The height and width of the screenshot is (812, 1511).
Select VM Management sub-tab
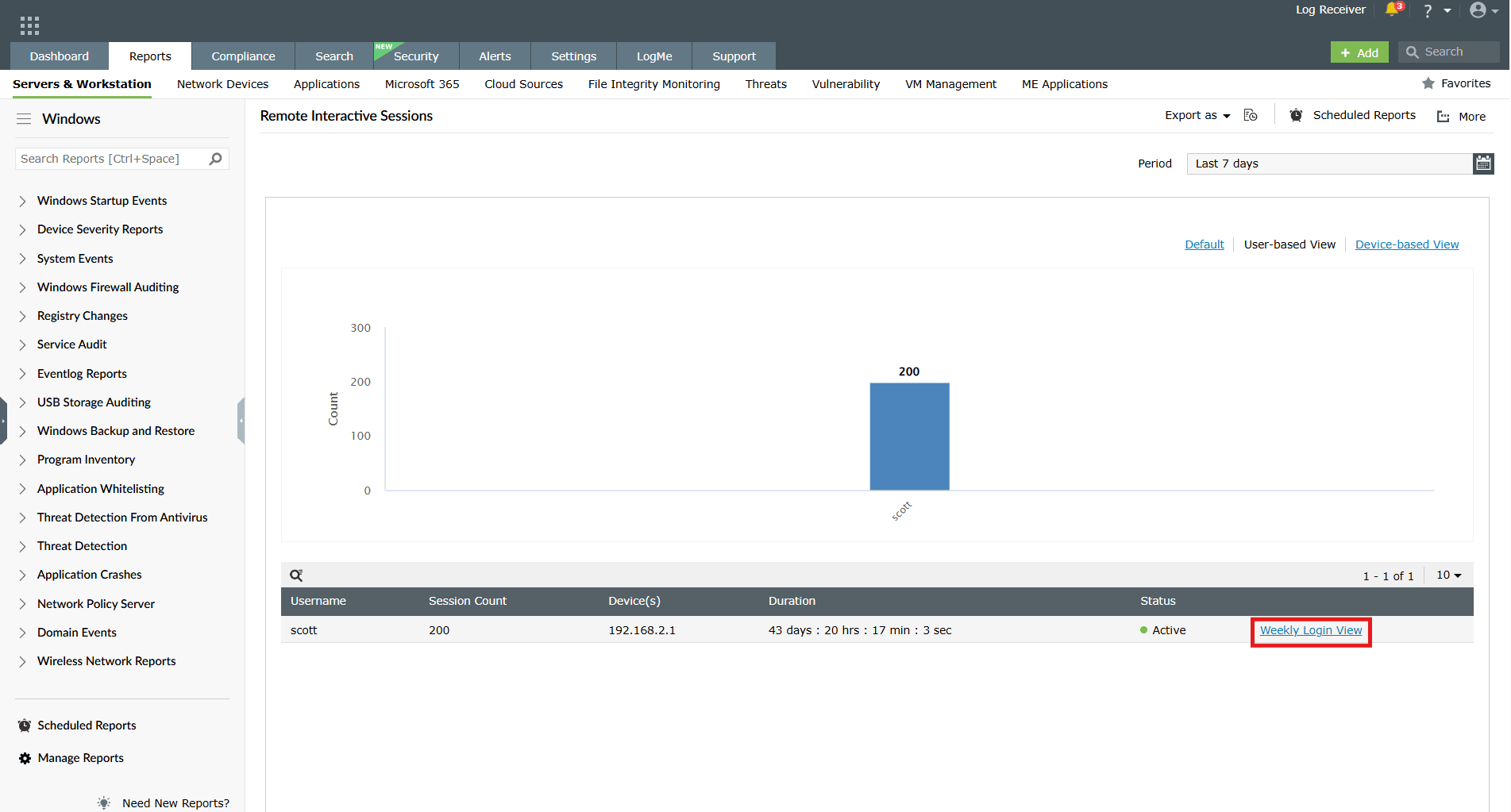click(x=950, y=84)
